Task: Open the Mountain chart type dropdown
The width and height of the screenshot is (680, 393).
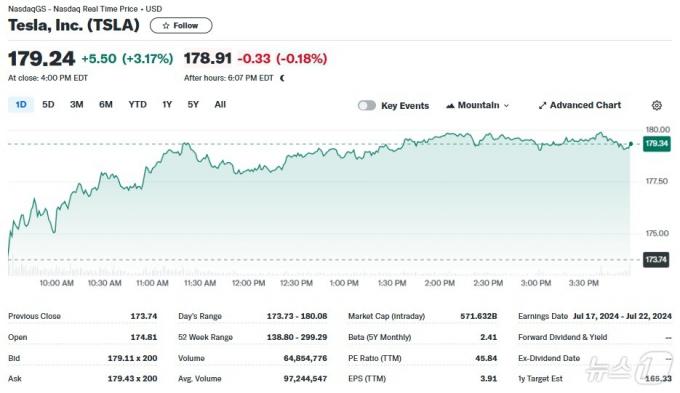Action: tap(477, 105)
